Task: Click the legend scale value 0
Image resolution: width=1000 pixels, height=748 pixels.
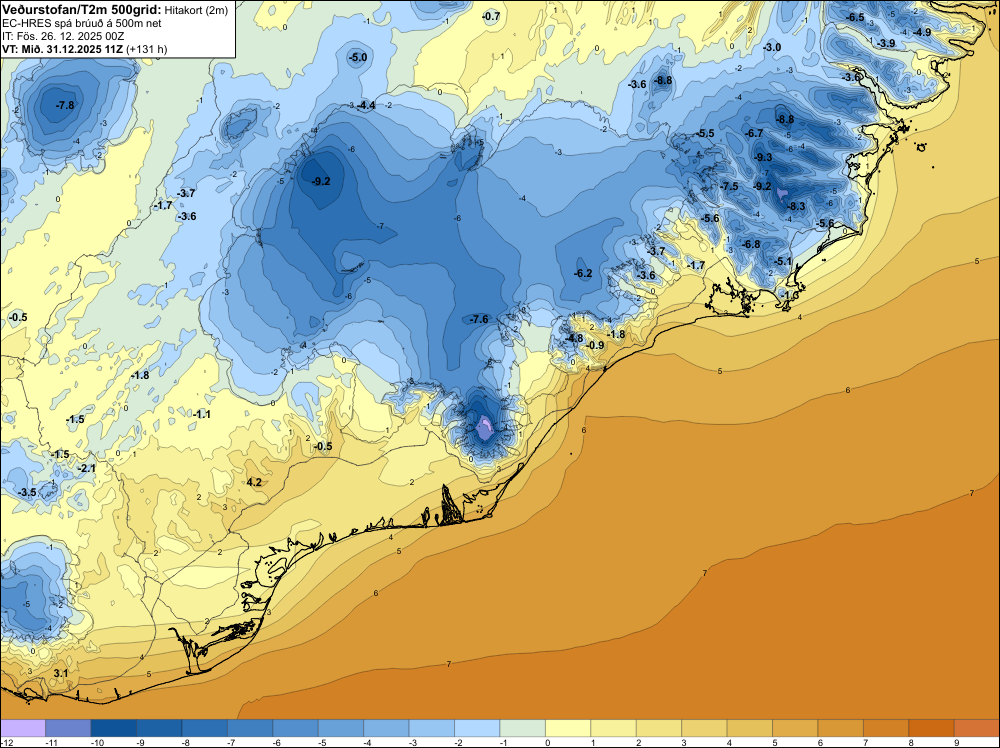Action: (548, 742)
